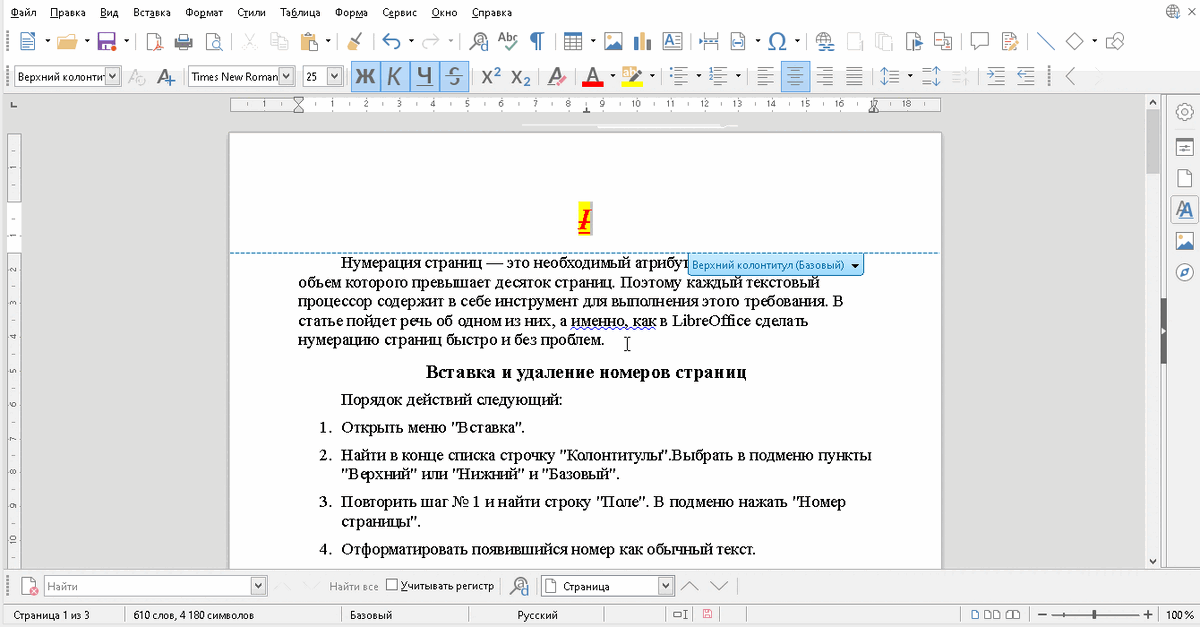The image size is (1200, 627).
Task: Undo the last action
Action: click(x=391, y=42)
